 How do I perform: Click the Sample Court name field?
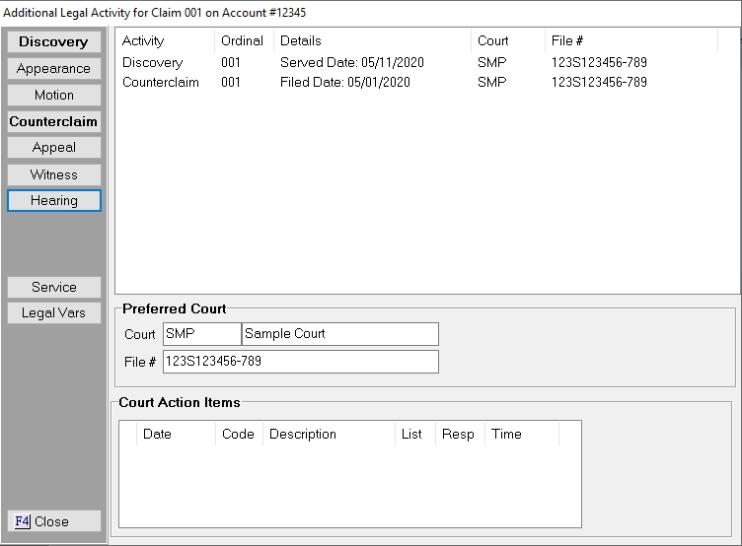pyautogui.click(x=340, y=333)
